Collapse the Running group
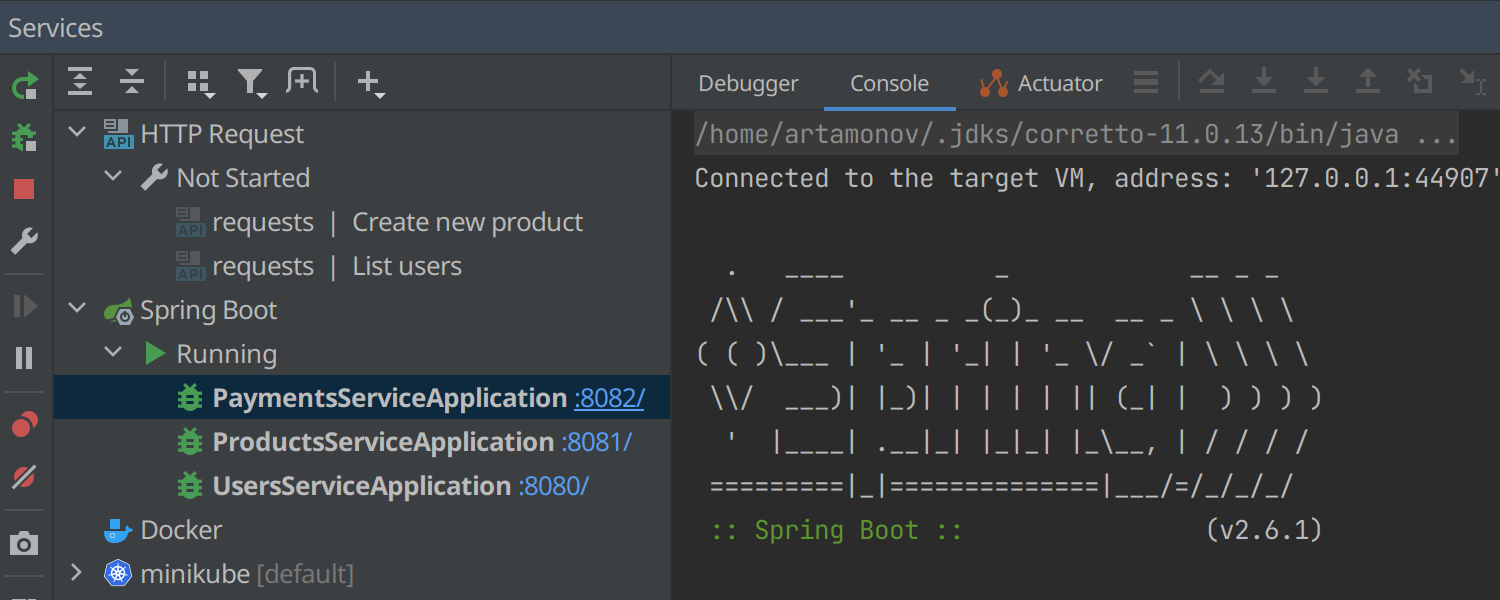 click(114, 353)
